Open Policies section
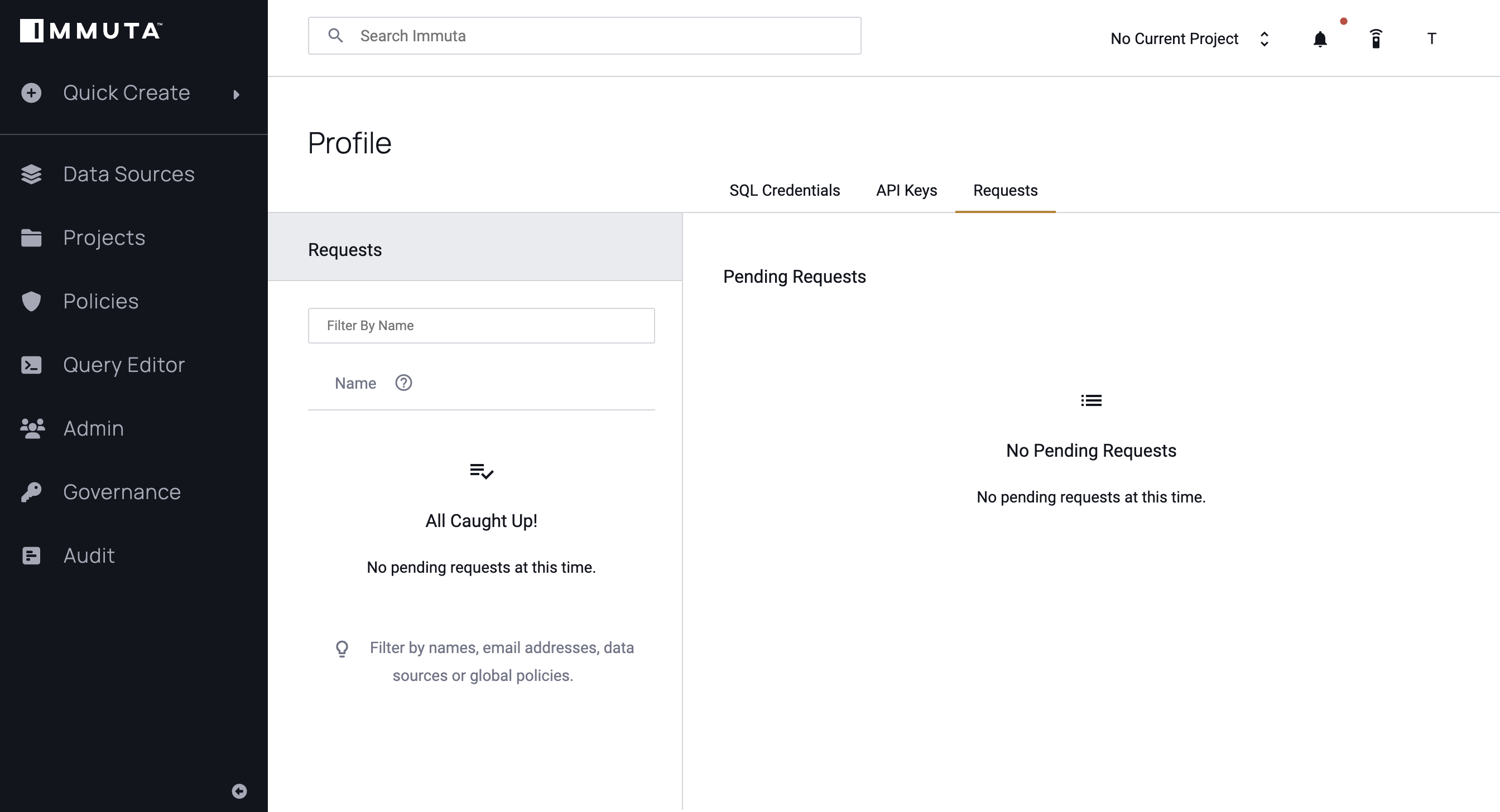1500x812 pixels. pos(101,301)
